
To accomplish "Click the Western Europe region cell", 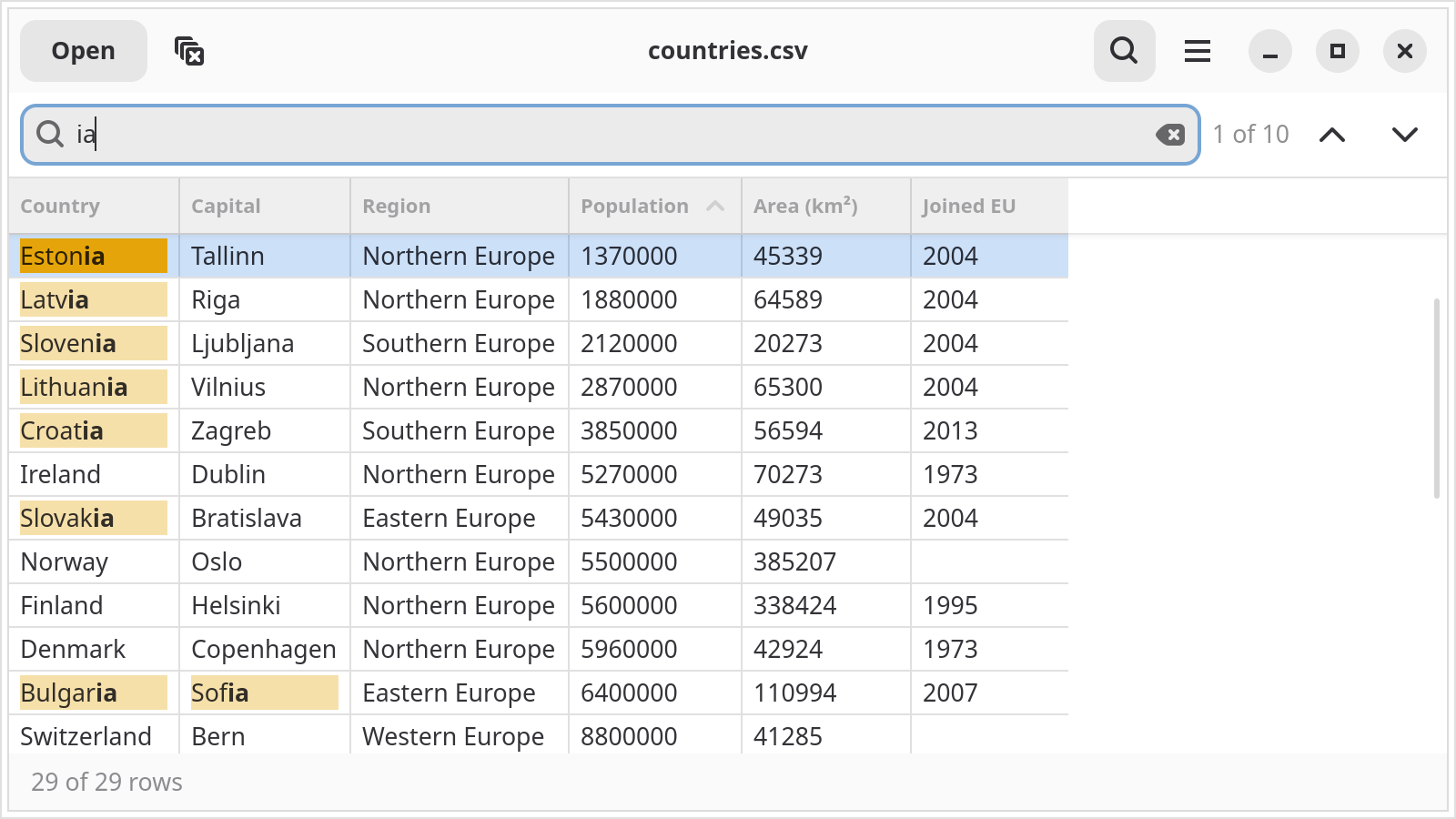I will point(460,735).
